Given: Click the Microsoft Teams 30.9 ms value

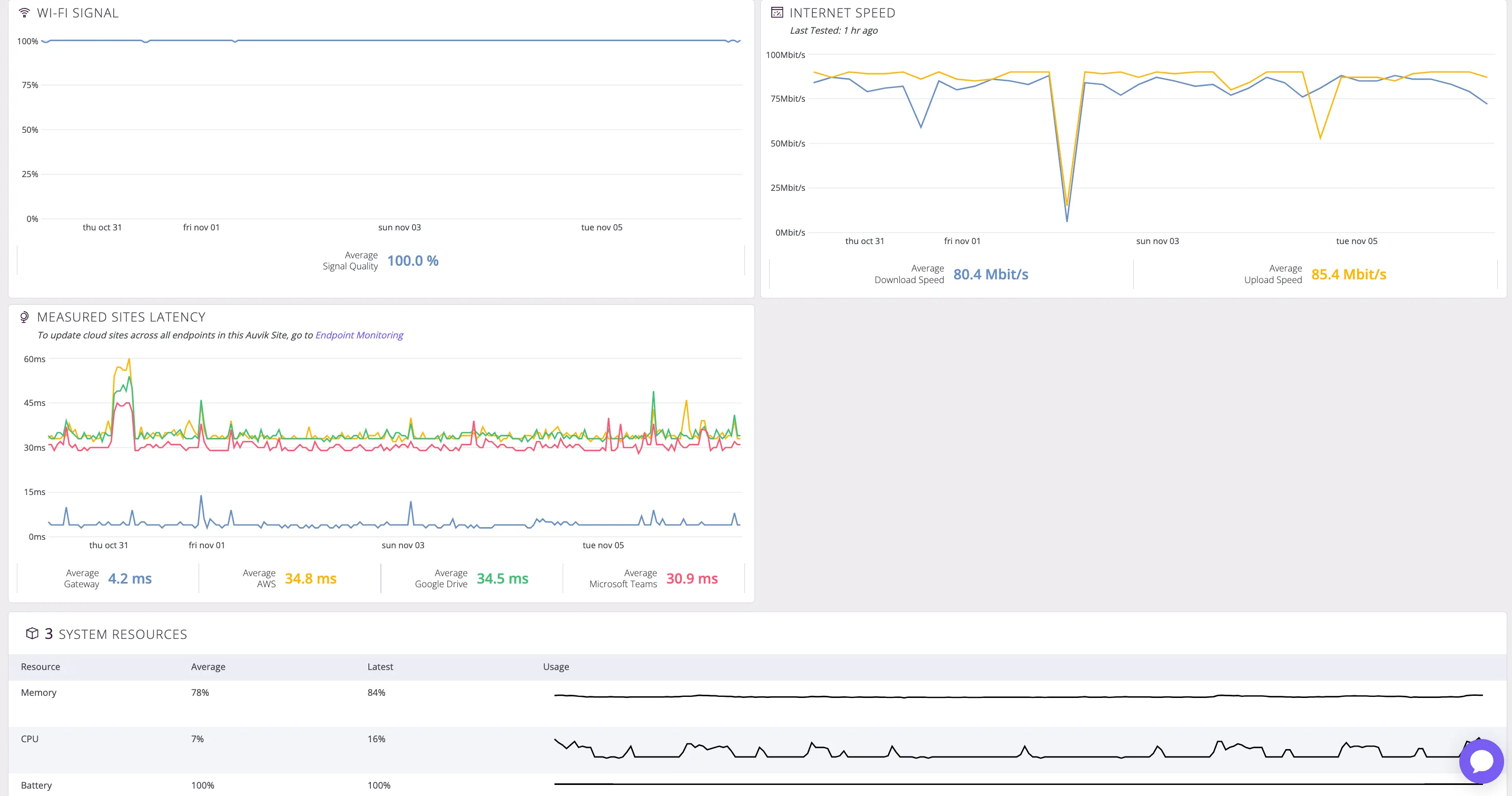Looking at the screenshot, I should click(x=691, y=579).
